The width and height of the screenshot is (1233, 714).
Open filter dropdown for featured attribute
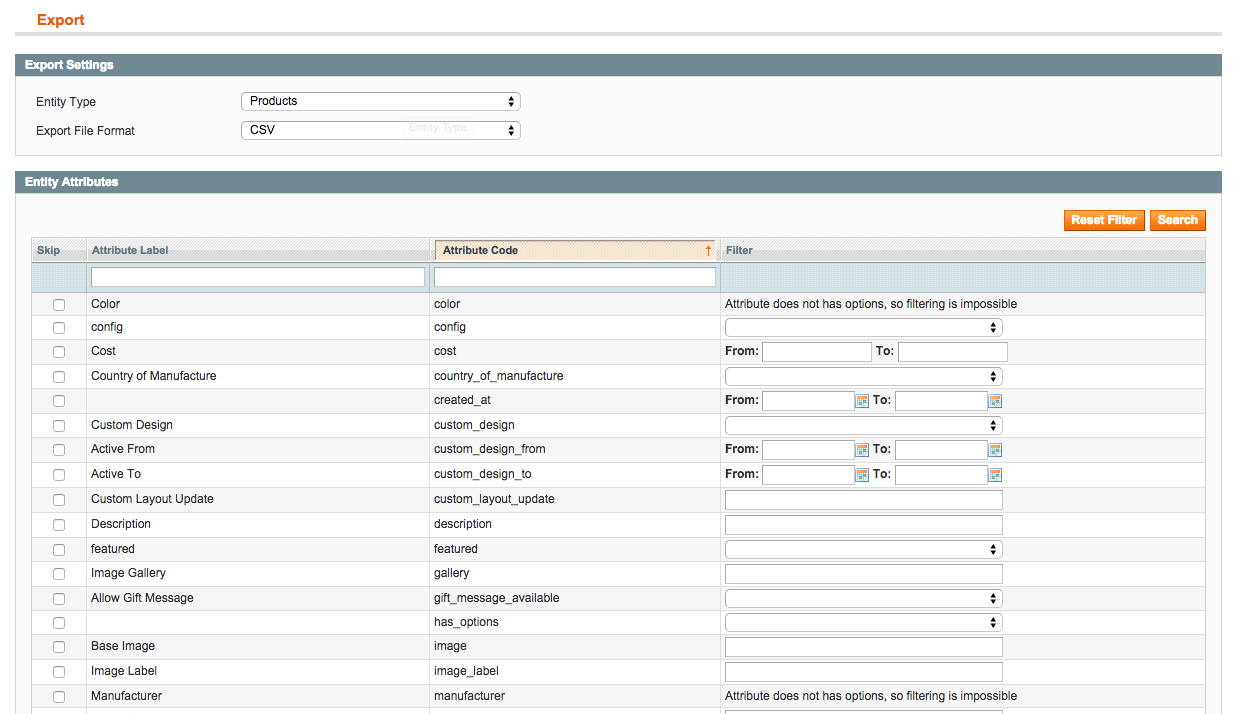pyautogui.click(x=863, y=549)
